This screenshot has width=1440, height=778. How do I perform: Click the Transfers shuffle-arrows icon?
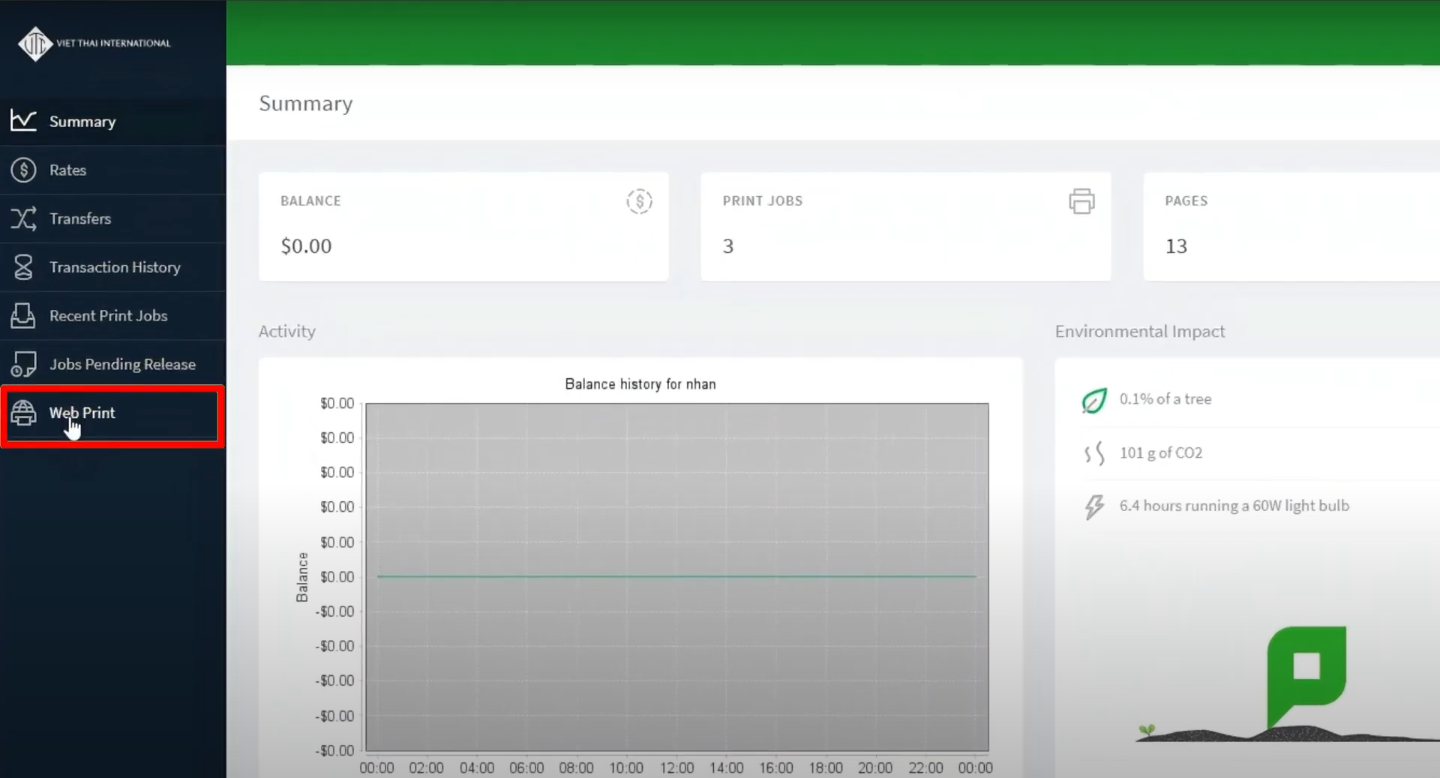click(x=23, y=218)
